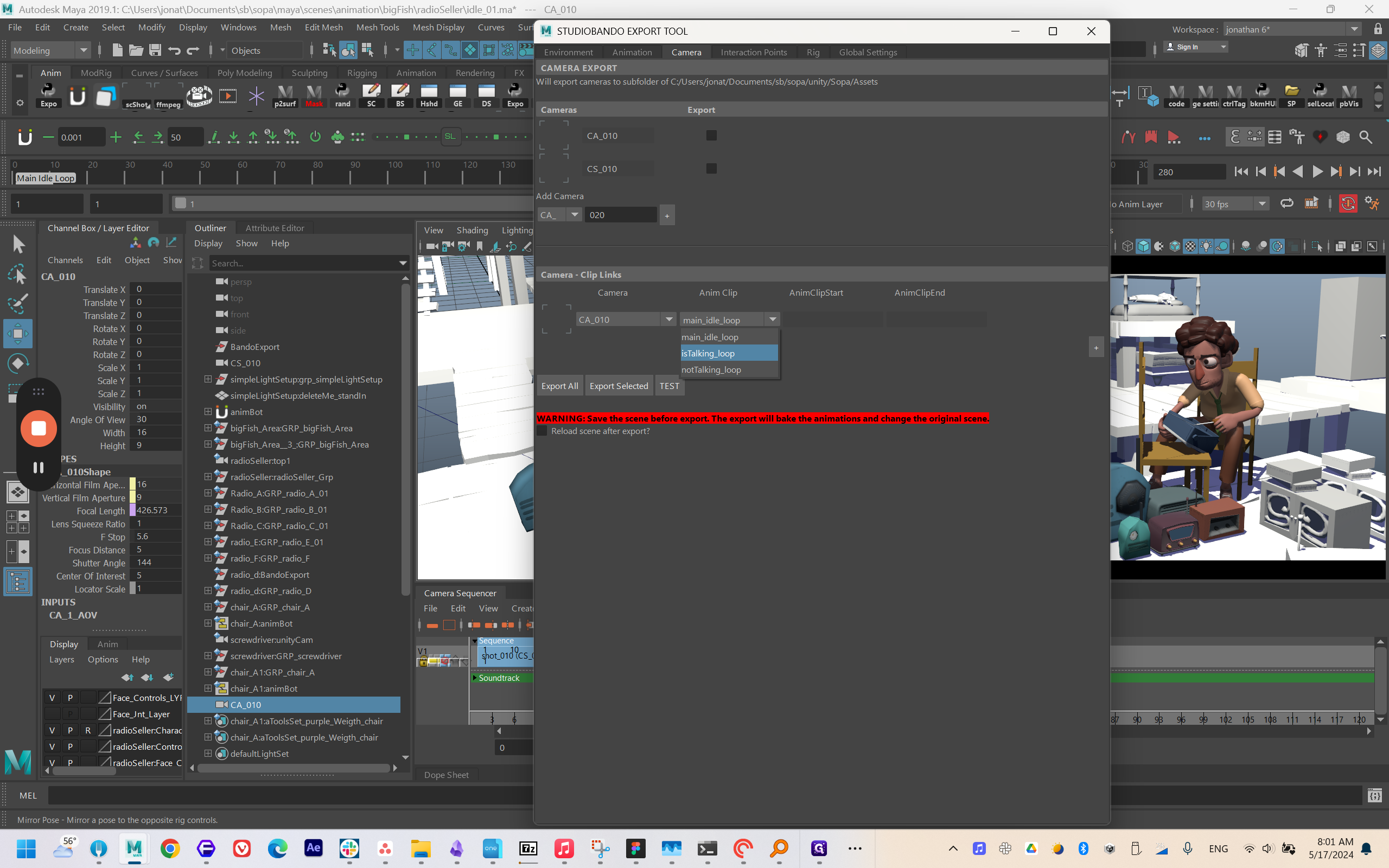
Task: Click the SC shelf icon
Action: coord(371,95)
